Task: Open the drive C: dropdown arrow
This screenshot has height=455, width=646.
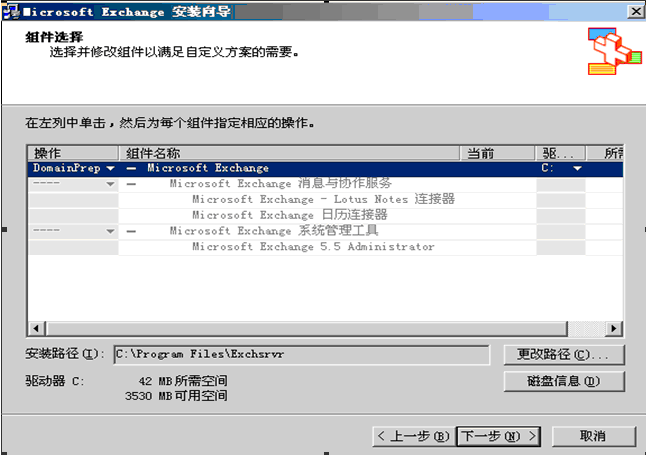Action: [578, 169]
